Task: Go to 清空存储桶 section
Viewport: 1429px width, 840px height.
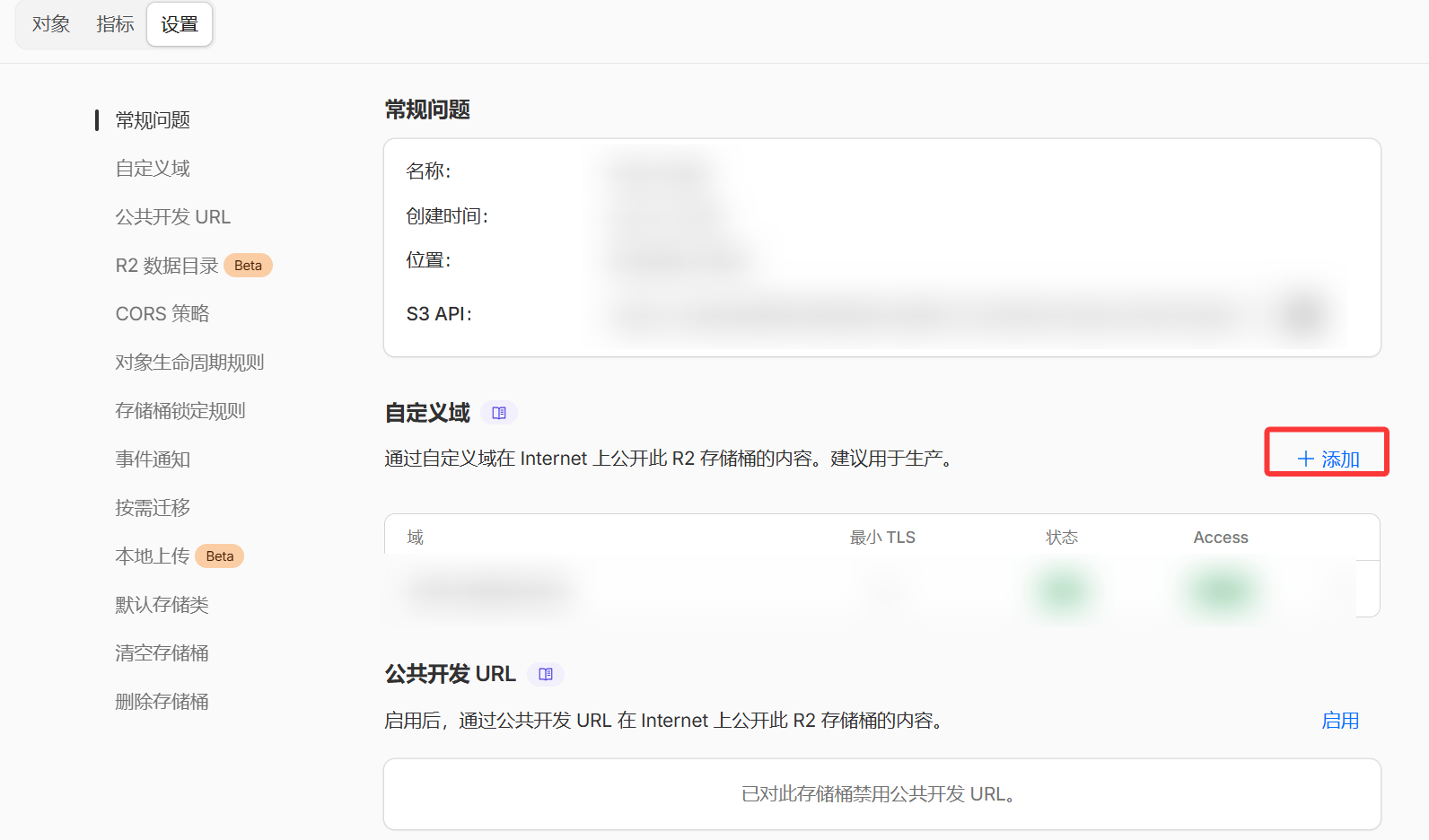Action: click(162, 653)
